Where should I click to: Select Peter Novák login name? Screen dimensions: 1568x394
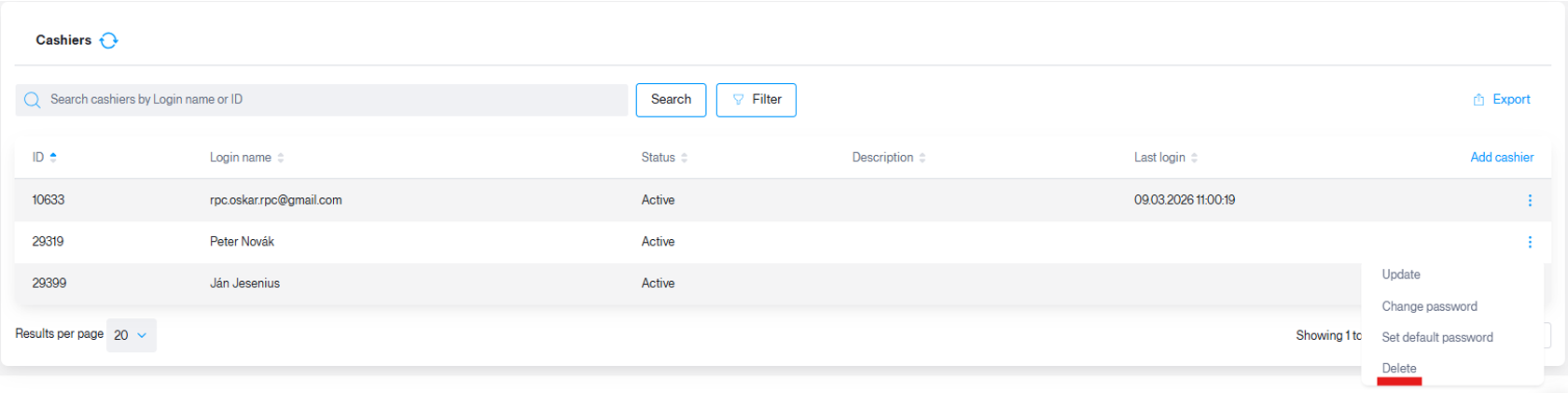tap(242, 241)
